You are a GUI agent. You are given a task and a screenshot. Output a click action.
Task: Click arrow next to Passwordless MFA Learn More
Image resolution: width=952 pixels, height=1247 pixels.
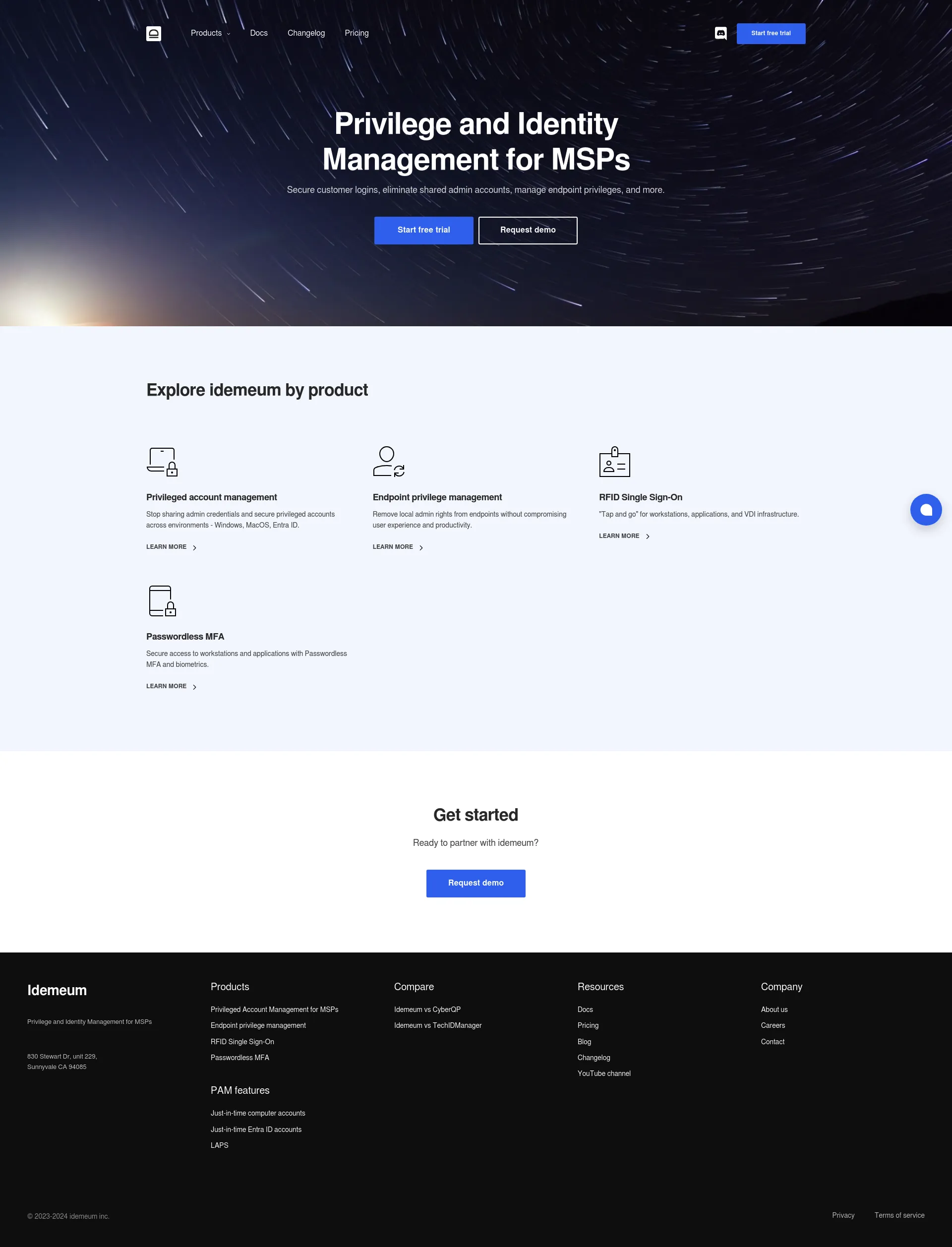tap(194, 687)
